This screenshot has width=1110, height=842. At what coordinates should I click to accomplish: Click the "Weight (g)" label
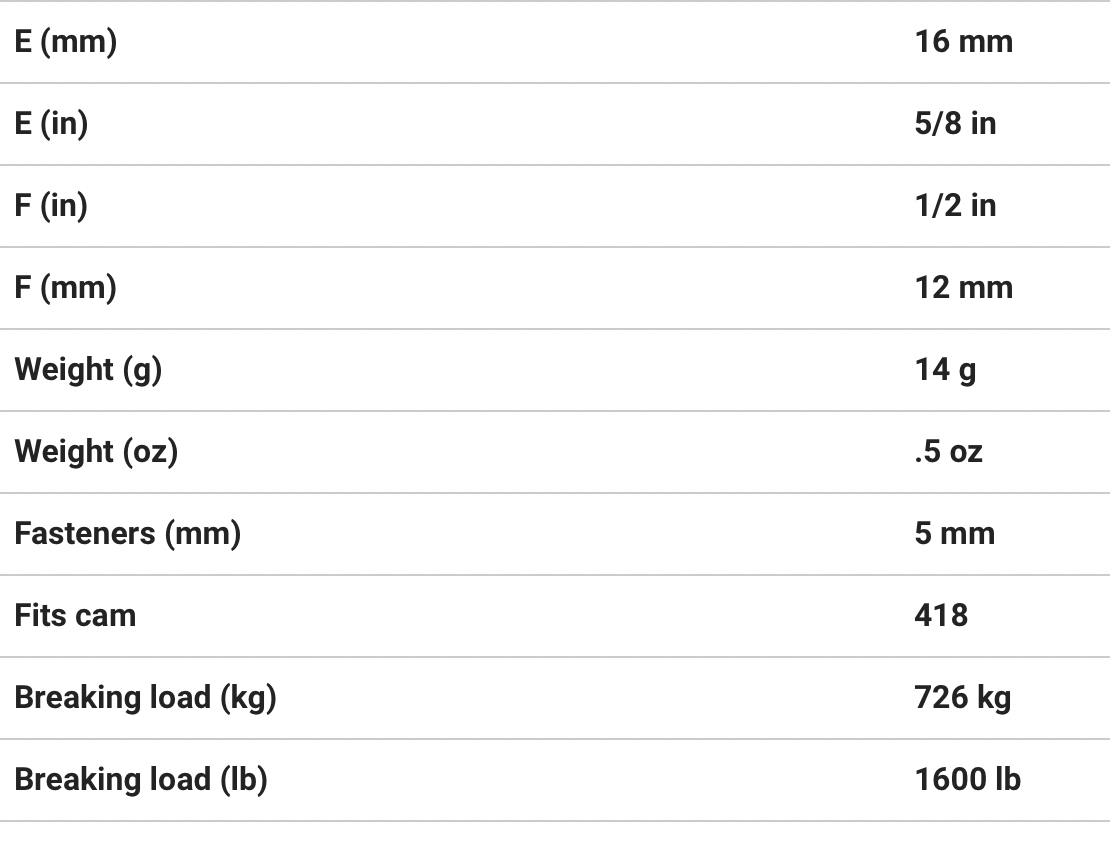(88, 370)
